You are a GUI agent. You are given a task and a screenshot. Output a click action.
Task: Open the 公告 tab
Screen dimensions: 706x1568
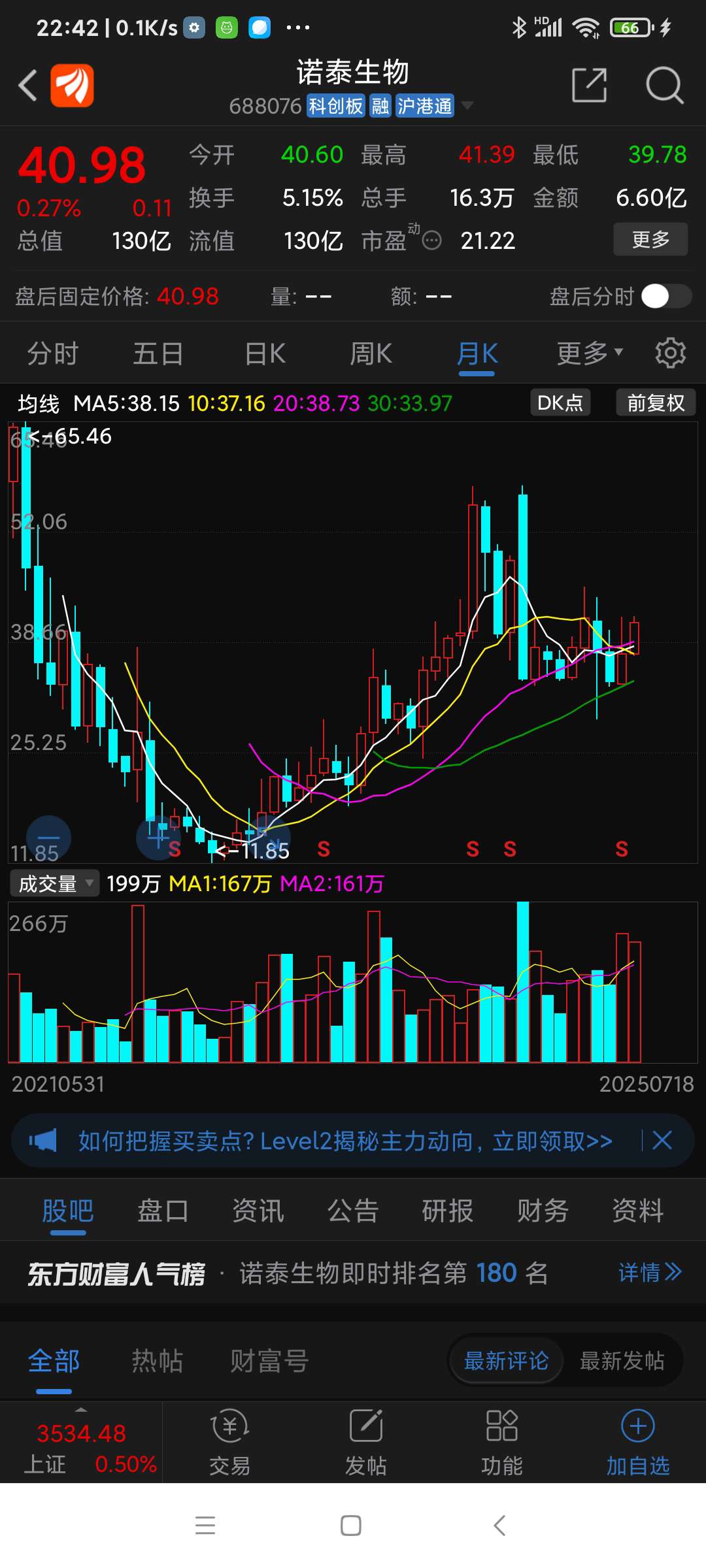[353, 1211]
